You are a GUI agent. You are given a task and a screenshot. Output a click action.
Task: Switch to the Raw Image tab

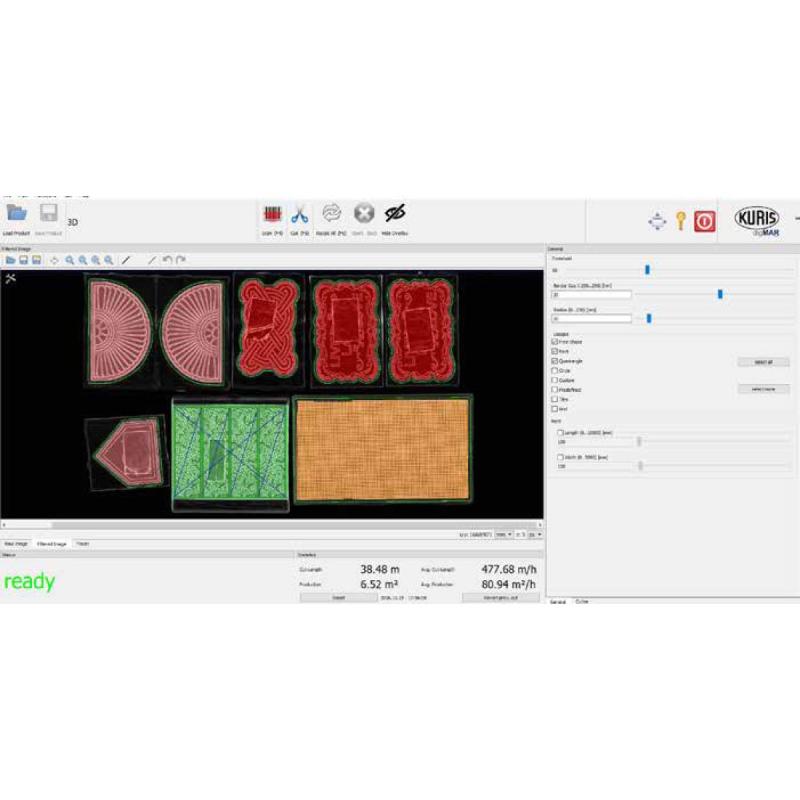coord(16,544)
